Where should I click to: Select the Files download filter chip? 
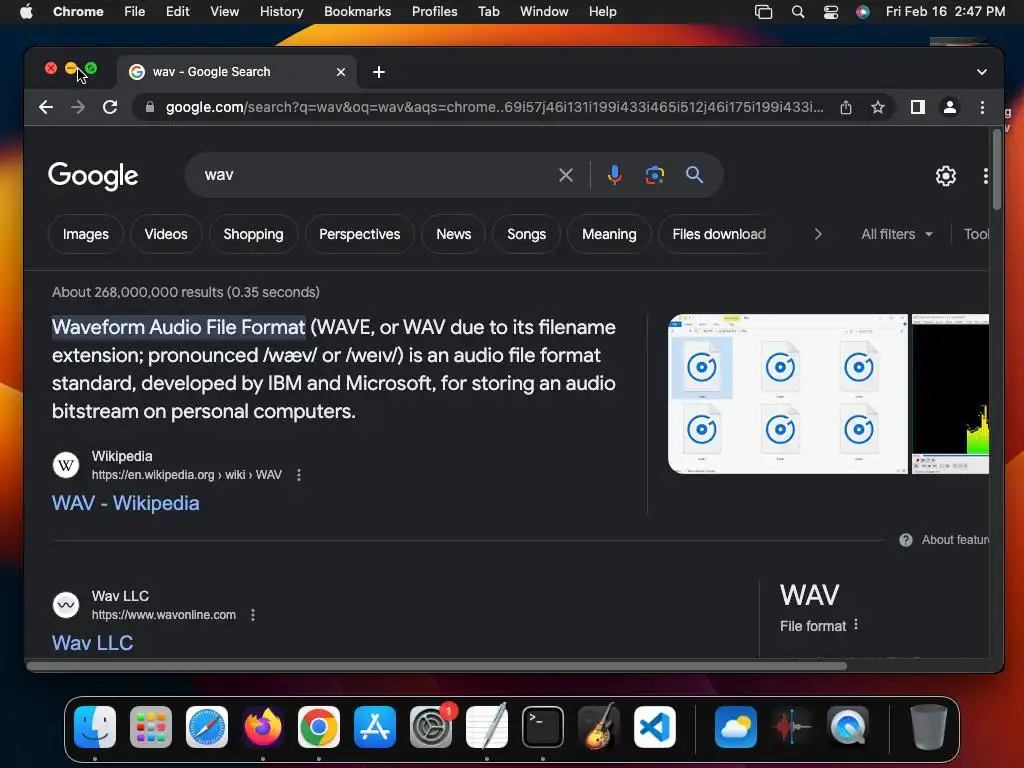click(719, 234)
